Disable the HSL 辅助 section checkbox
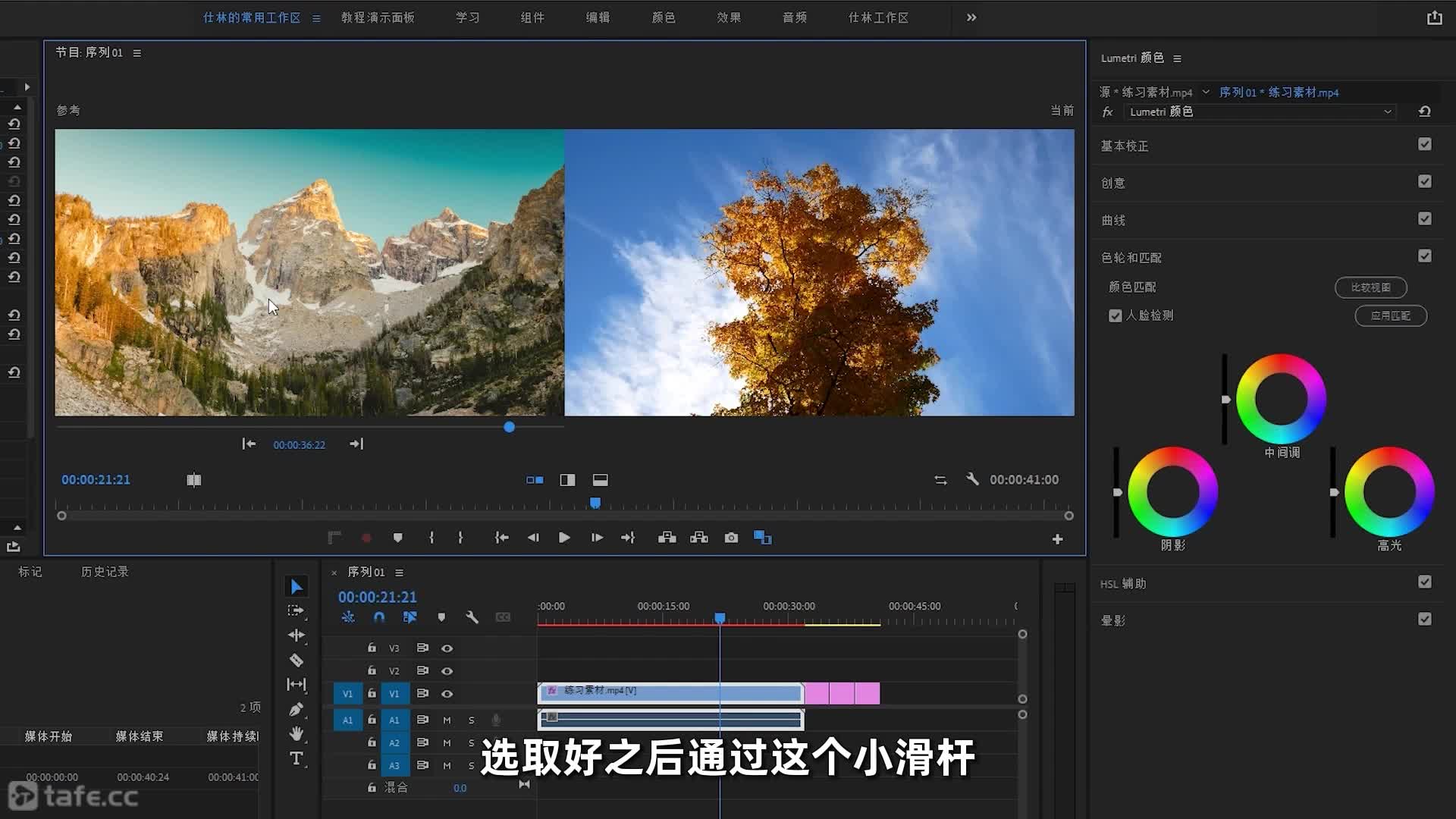The height and width of the screenshot is (819, 1456). (1425, 582)
